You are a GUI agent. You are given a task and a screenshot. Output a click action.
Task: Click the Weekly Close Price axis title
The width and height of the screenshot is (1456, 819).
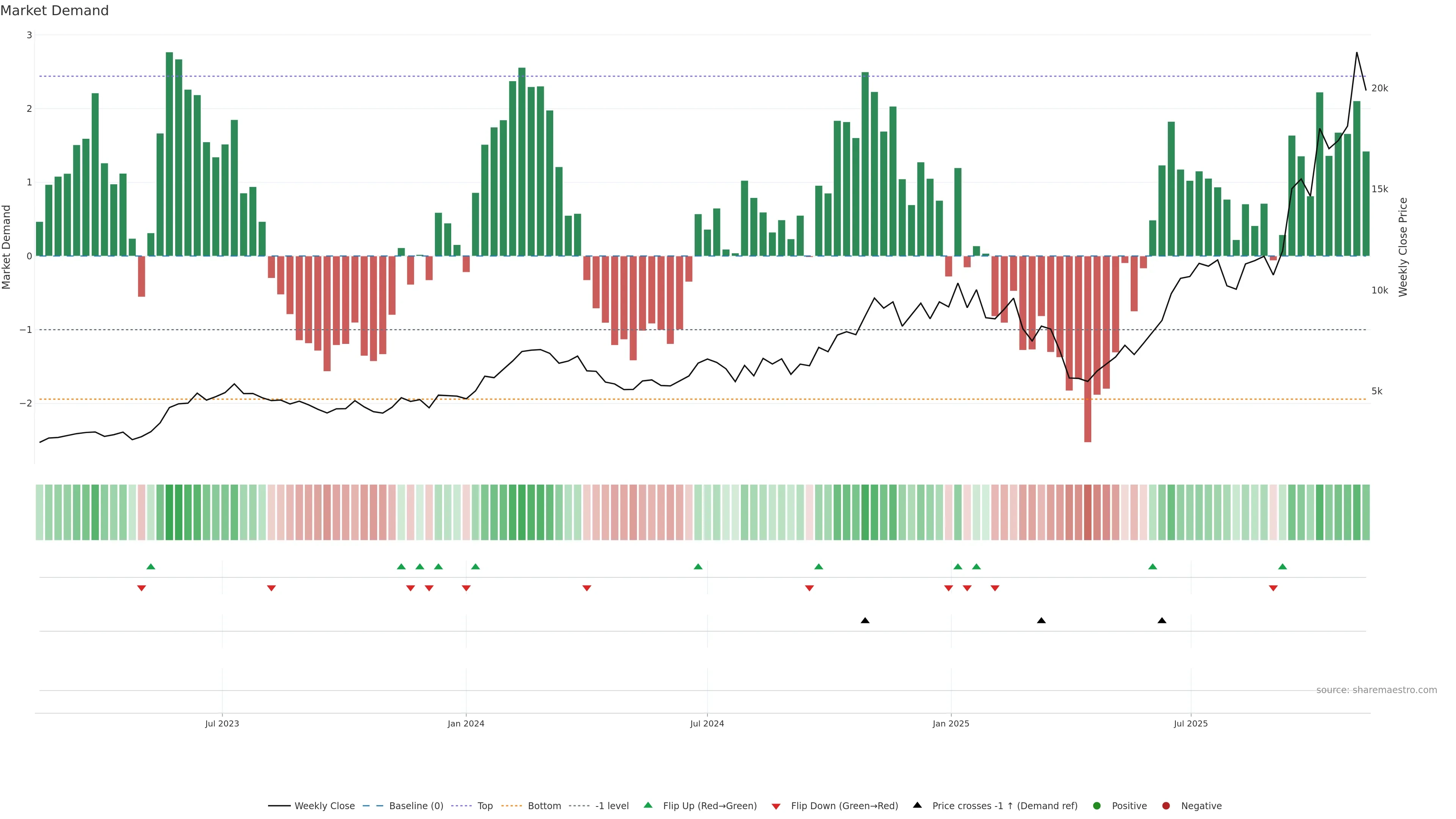coord(1403,247)
